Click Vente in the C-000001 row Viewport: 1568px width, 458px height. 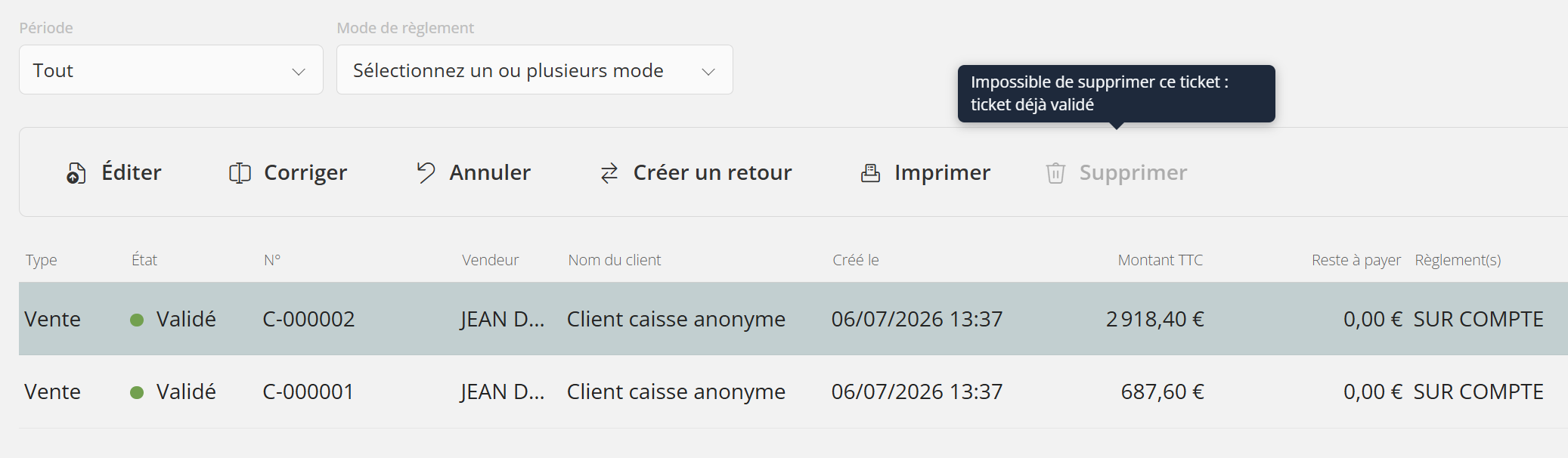(52, 391)
